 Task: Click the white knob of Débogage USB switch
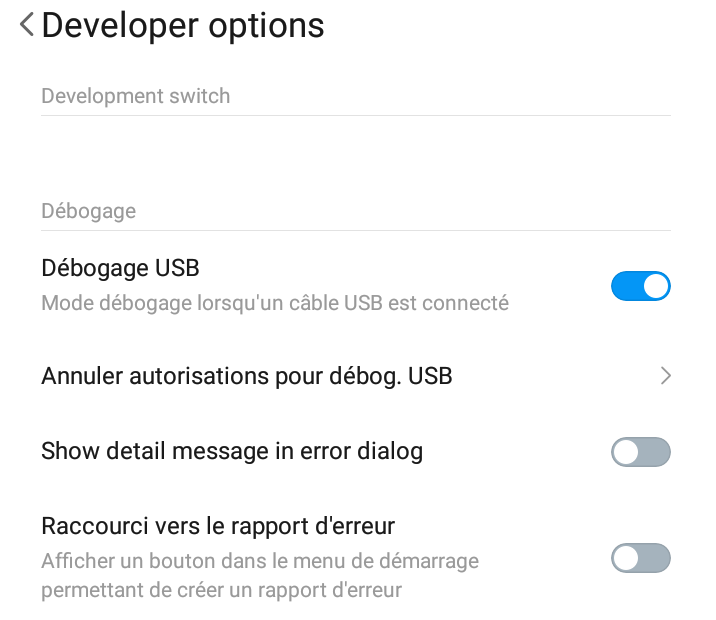(656, 286)
